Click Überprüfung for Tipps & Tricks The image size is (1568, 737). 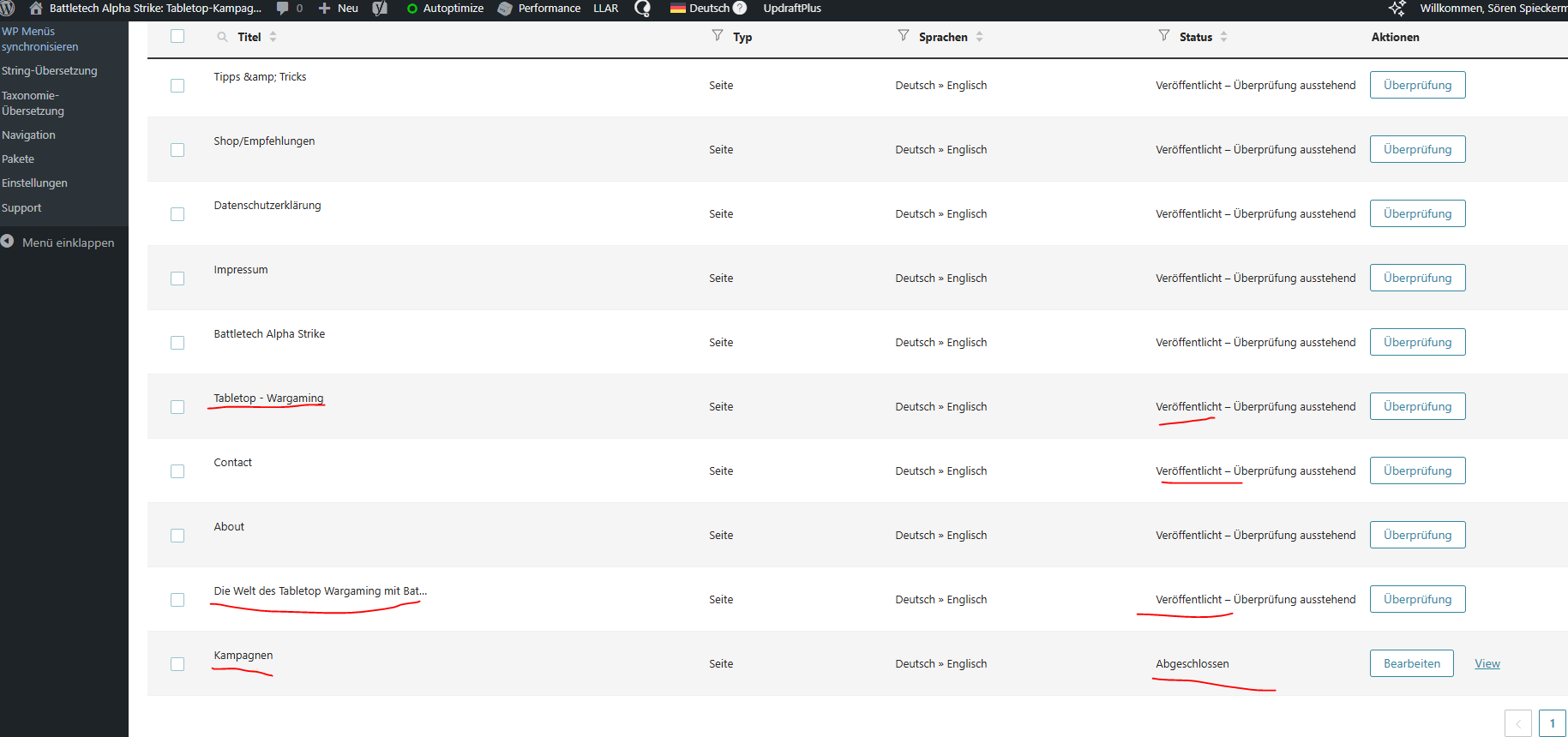1417,85
